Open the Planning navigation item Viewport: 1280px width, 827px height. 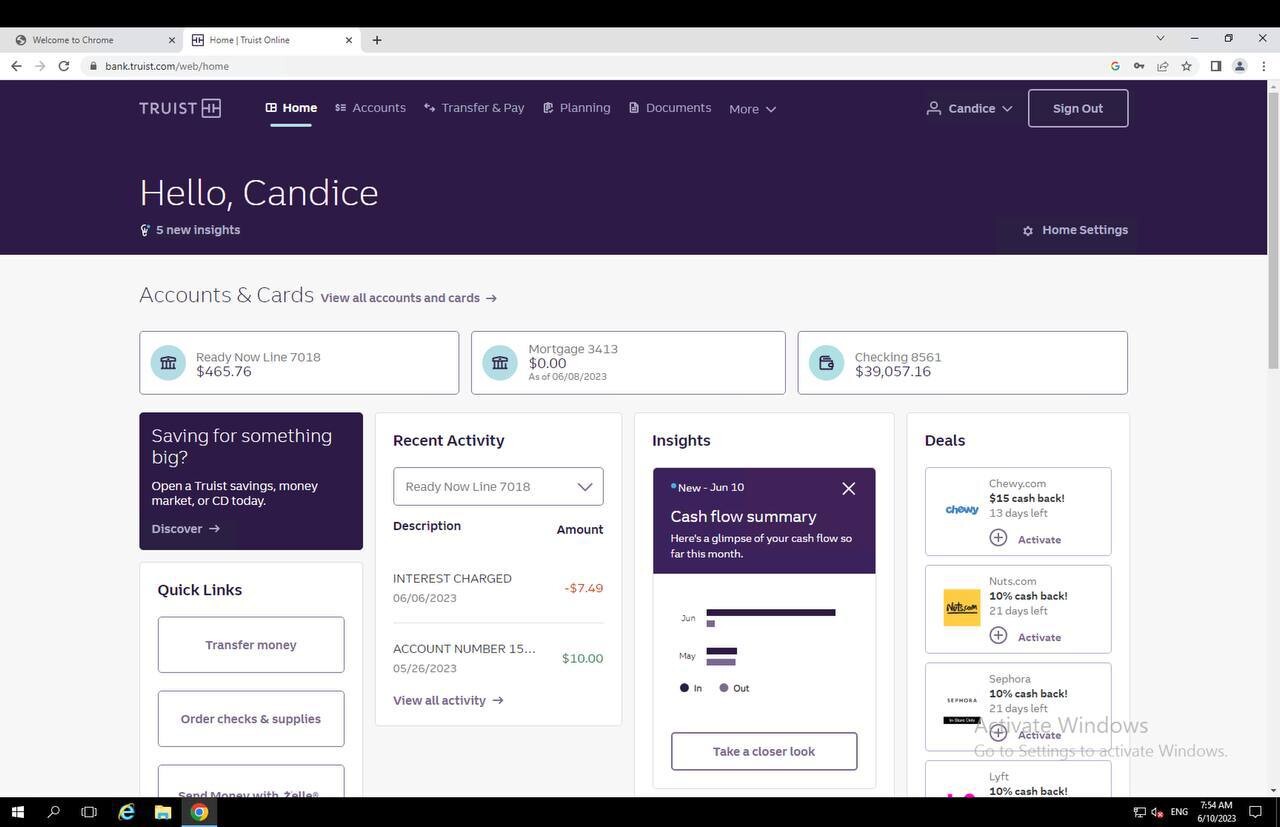click(x=577, y=108)
